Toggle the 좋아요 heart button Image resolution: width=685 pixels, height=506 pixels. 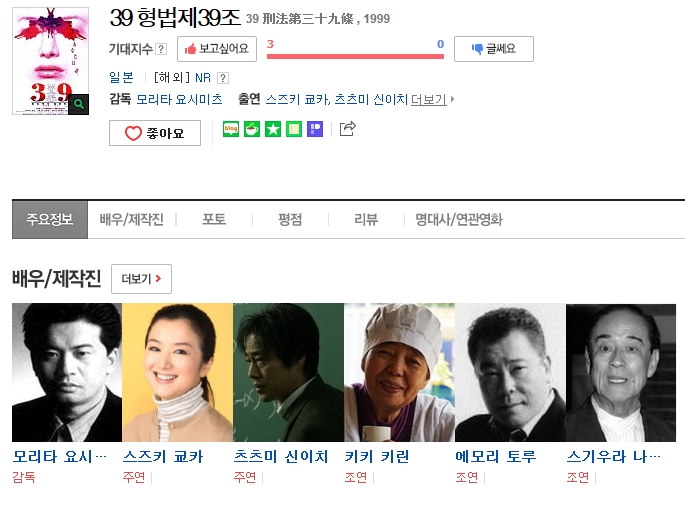click(155, 133)
